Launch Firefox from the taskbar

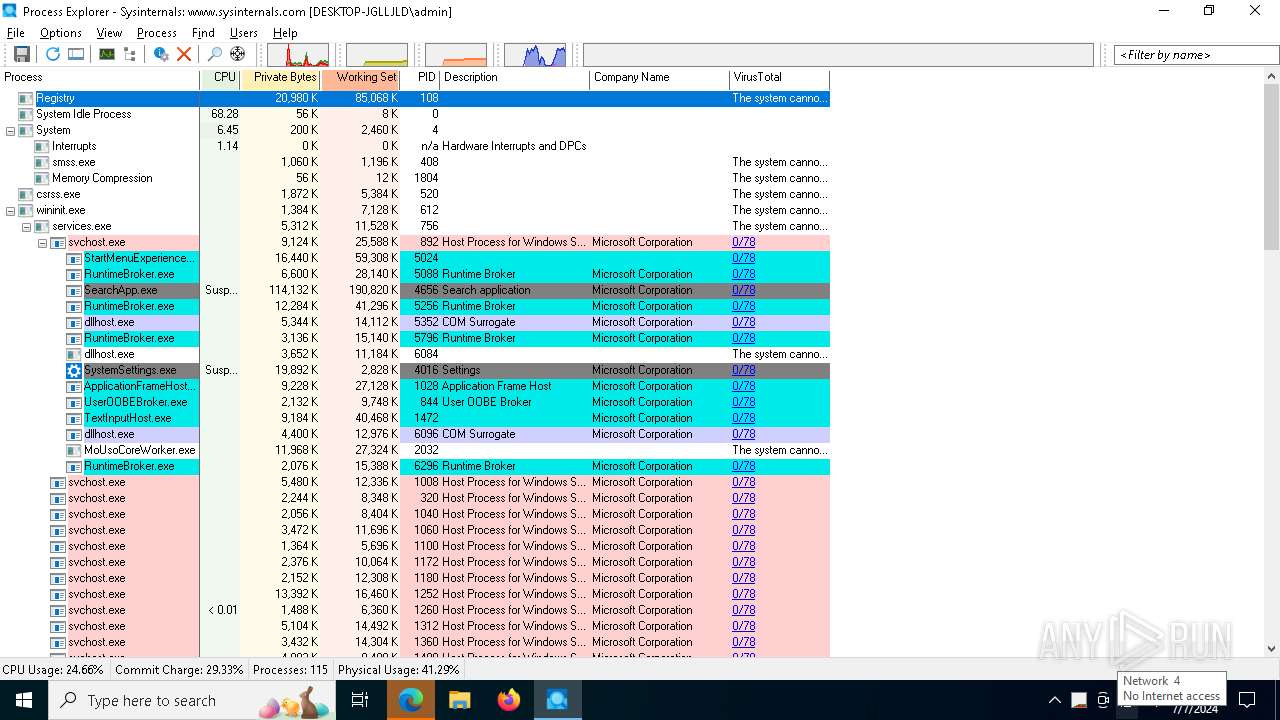[x=508, y=700]
